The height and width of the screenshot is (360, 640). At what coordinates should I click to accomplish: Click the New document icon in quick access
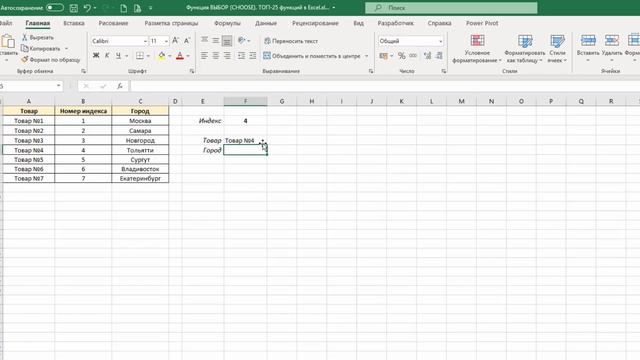(123, 8)
